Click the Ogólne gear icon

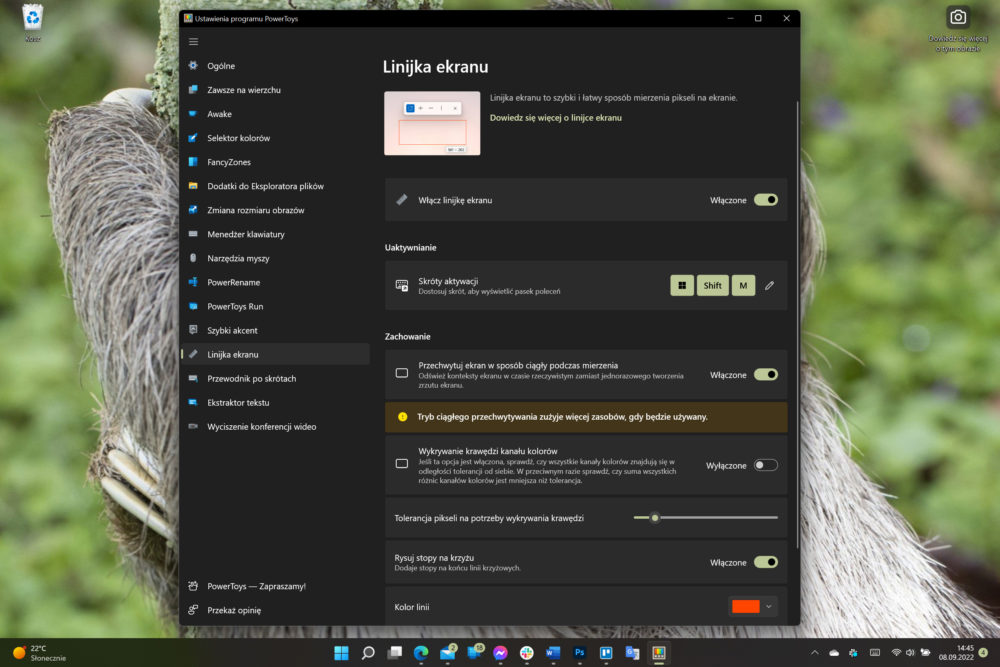193,66
